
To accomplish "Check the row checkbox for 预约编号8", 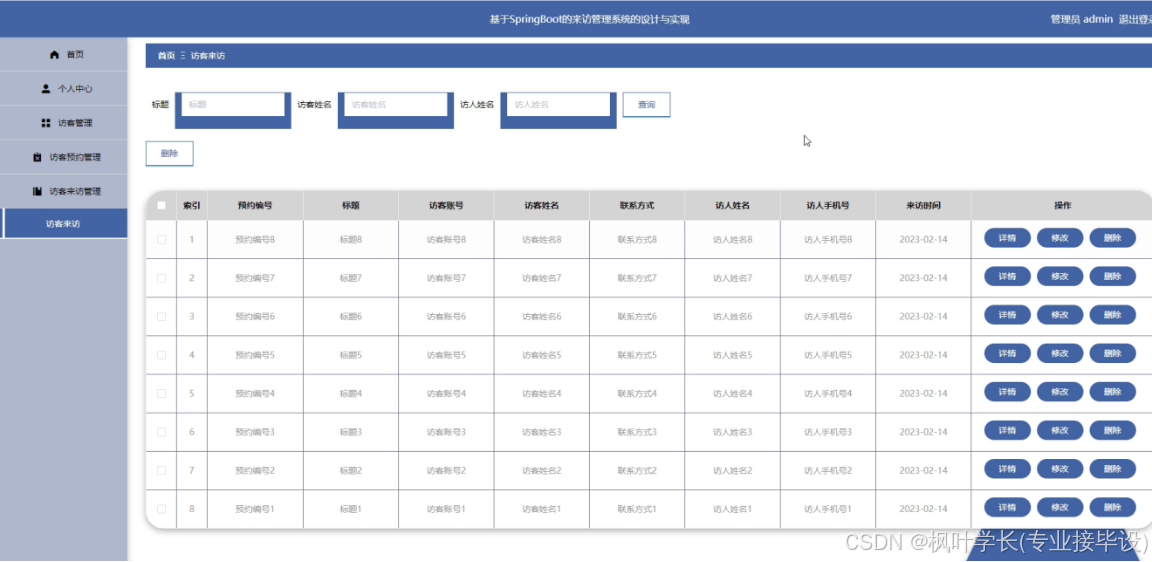I will pyautogui.click(x=162, y=239).
